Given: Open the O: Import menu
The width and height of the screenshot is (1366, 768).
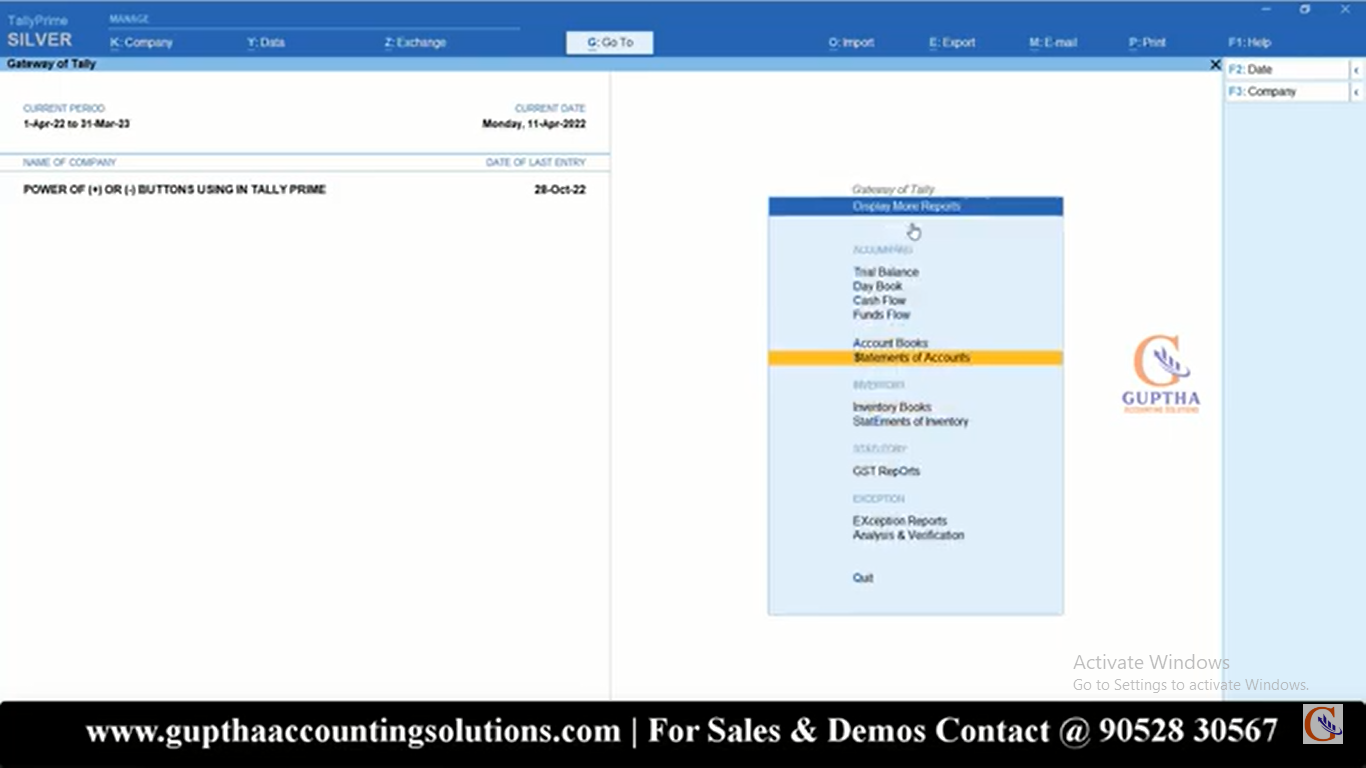Looking at the screenshot, I should pos(851,43).
